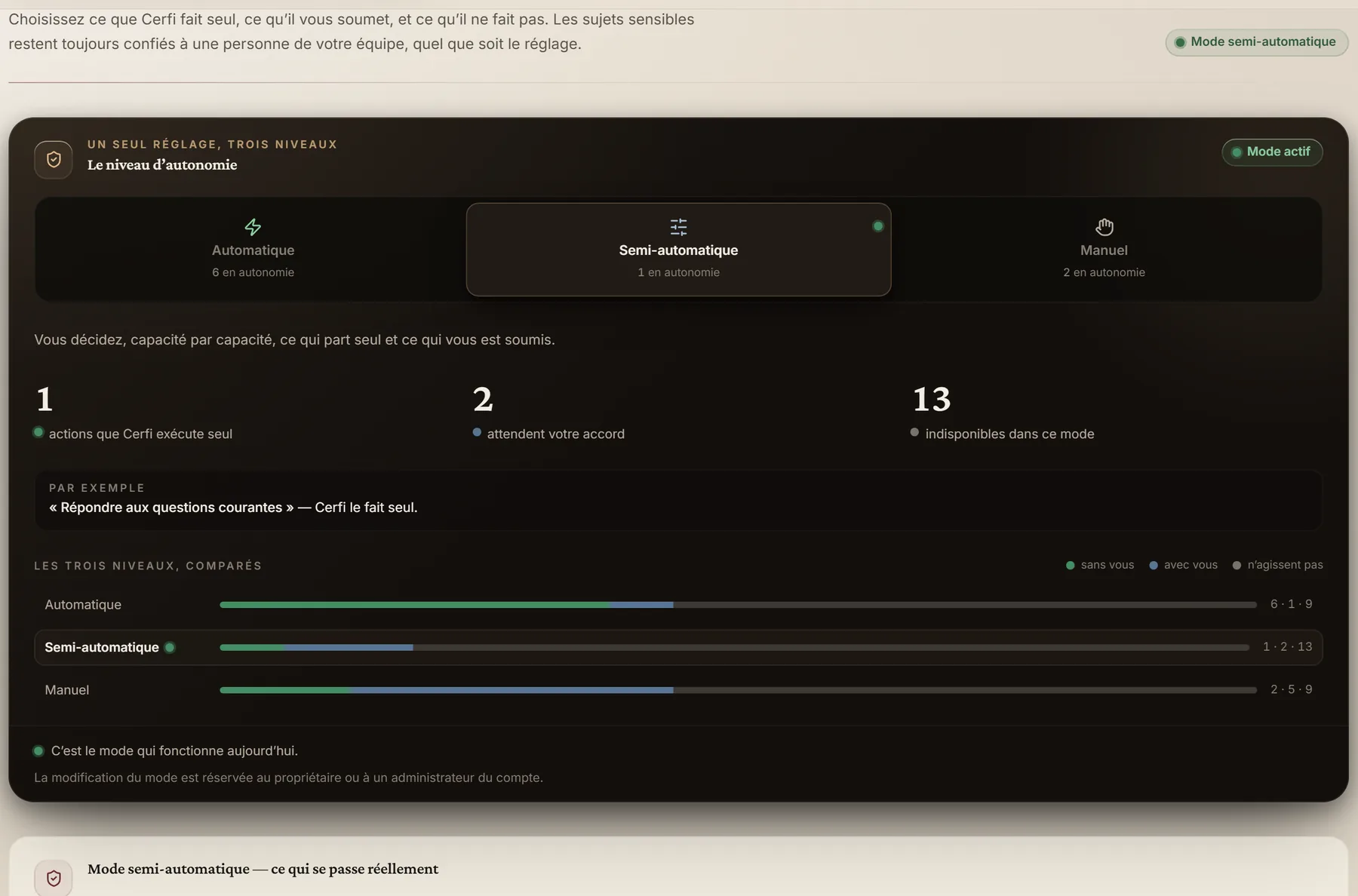Click "C'est le mode qui fonctionne aujourd'hui."
Screen dimensions: 1358x896
(x=174, y=751)
